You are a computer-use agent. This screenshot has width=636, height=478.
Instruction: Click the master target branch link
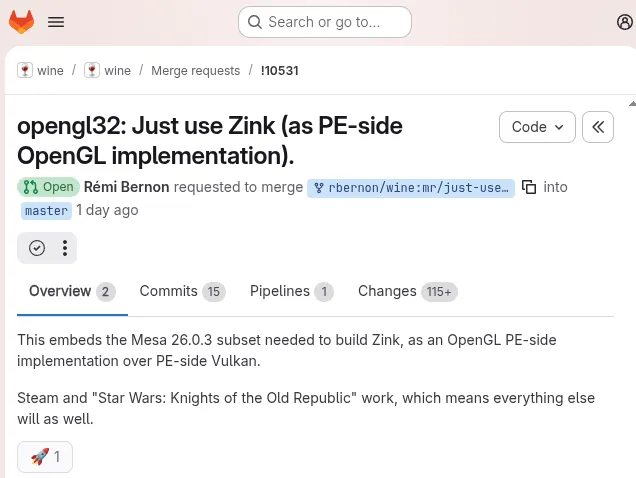[46, 211]
